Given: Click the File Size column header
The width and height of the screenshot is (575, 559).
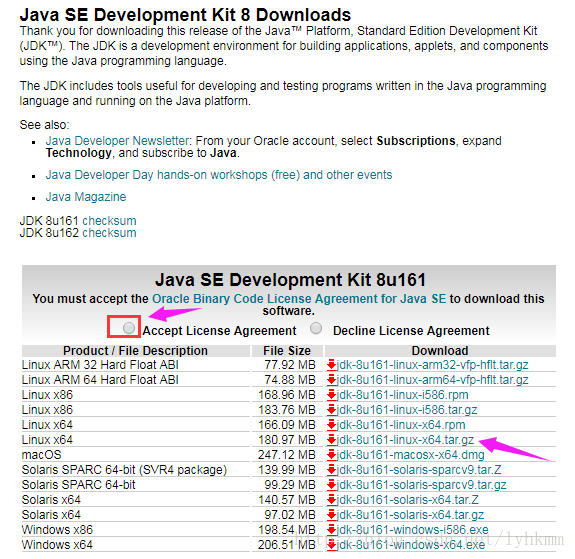Looking at the screenshot, I should coord(287,351).
